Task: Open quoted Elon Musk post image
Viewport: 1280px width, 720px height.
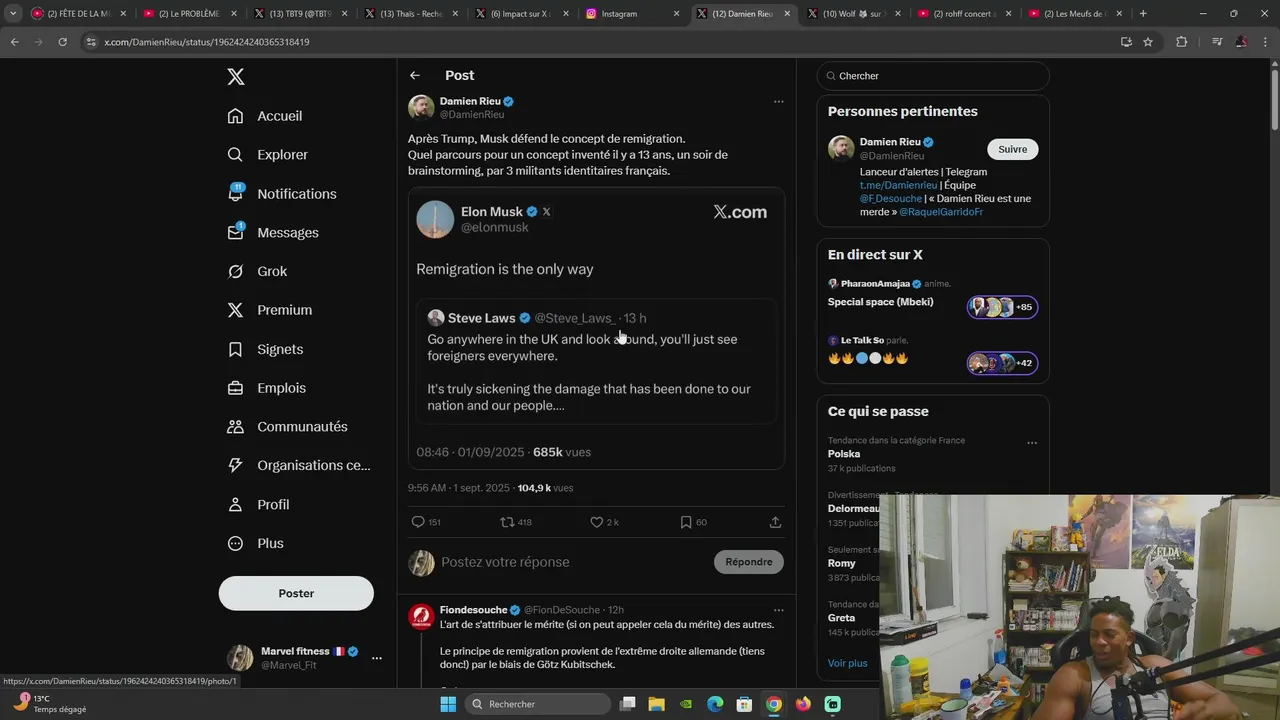Action: [x=596, y=329]
